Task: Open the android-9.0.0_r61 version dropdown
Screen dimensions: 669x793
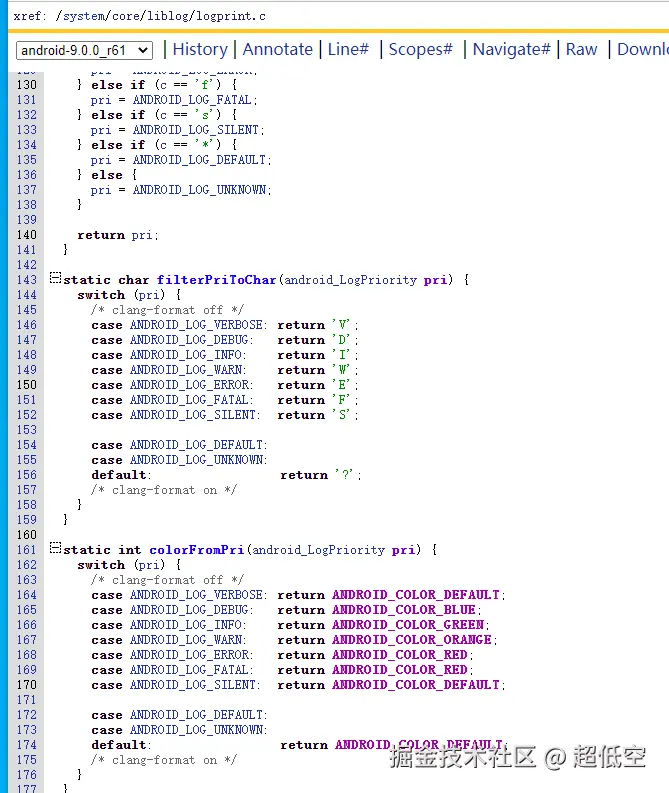Action: 84,50
